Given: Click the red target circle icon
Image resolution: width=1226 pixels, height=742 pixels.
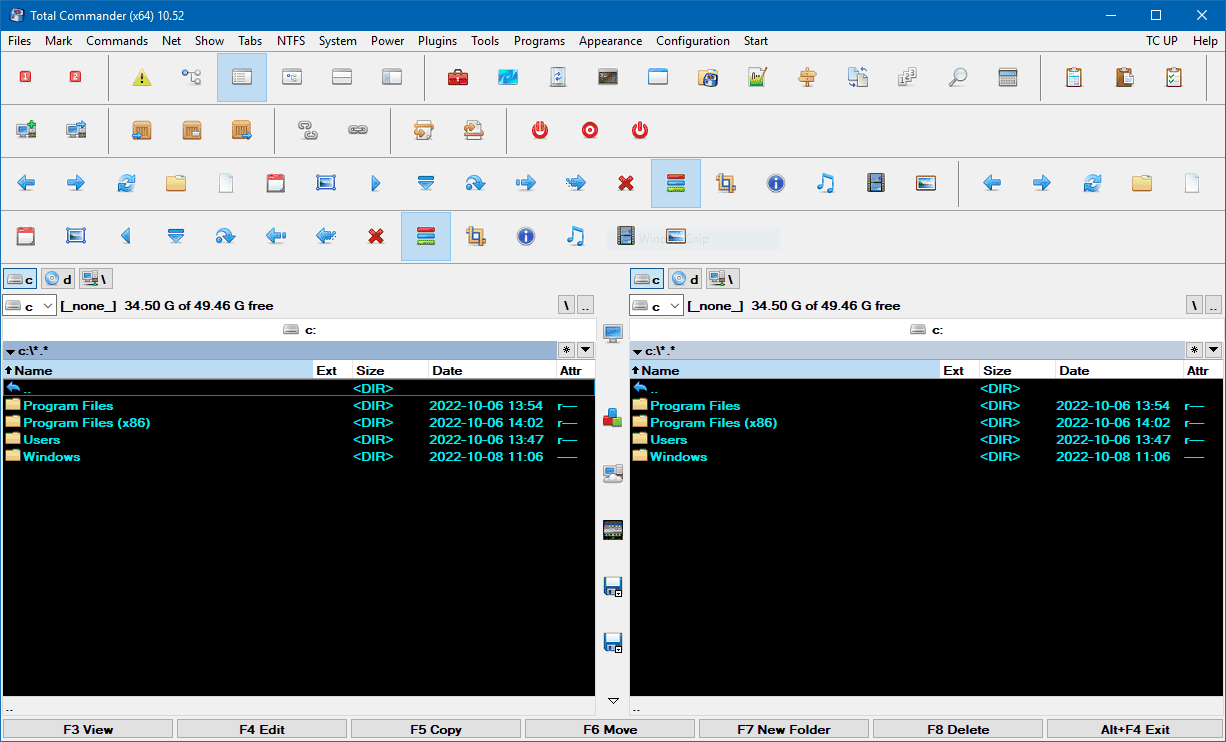Looking at the screenshot, I should pyautogui.click(x=590, y=130).
